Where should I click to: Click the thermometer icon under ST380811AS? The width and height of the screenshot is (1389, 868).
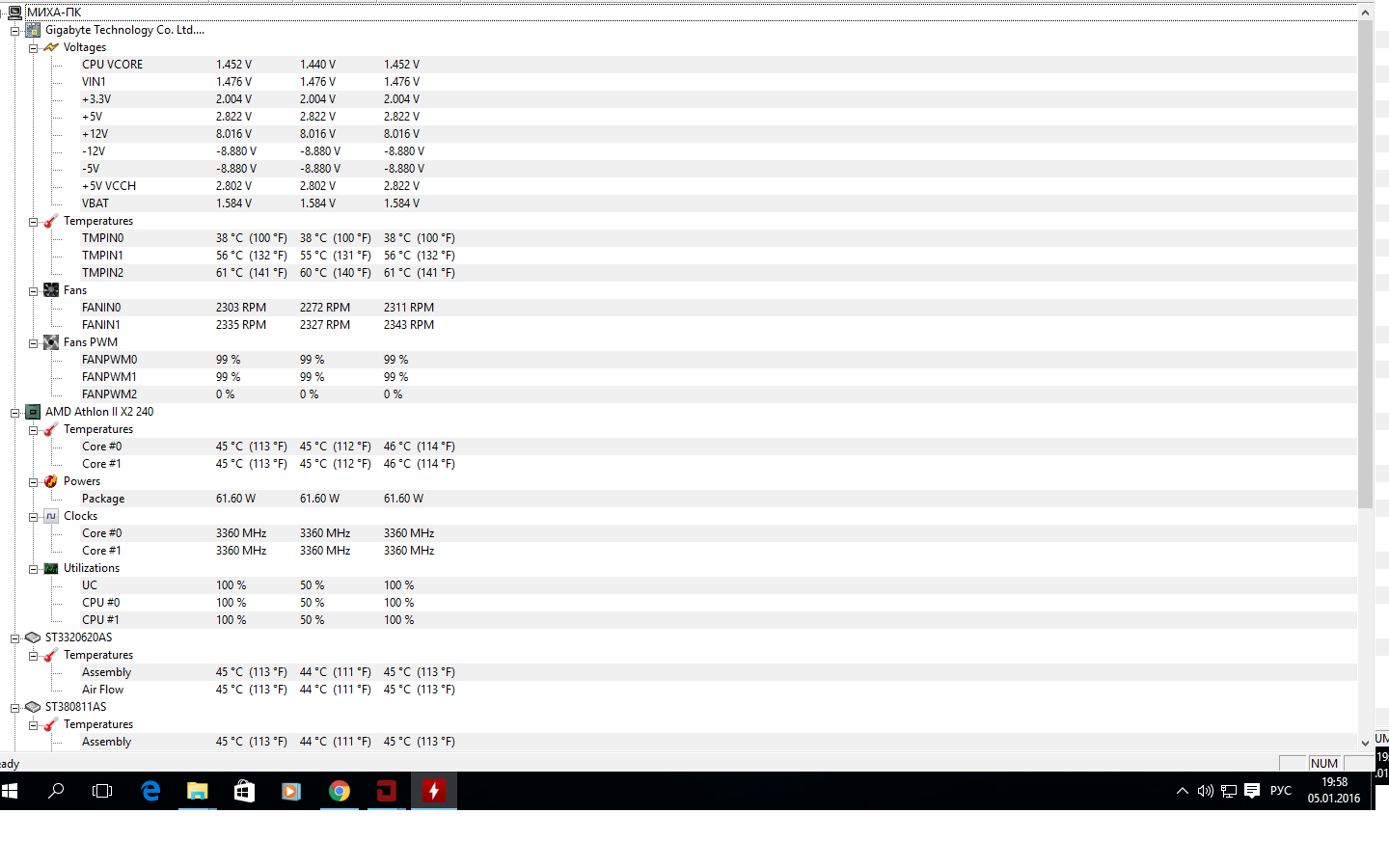click(x=51, y=724)
